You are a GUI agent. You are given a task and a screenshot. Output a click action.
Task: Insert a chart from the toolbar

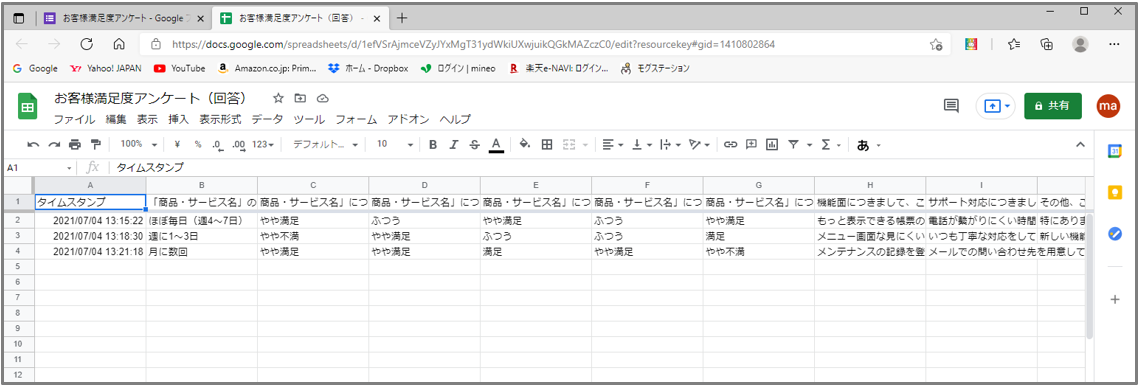coord(772,145)
